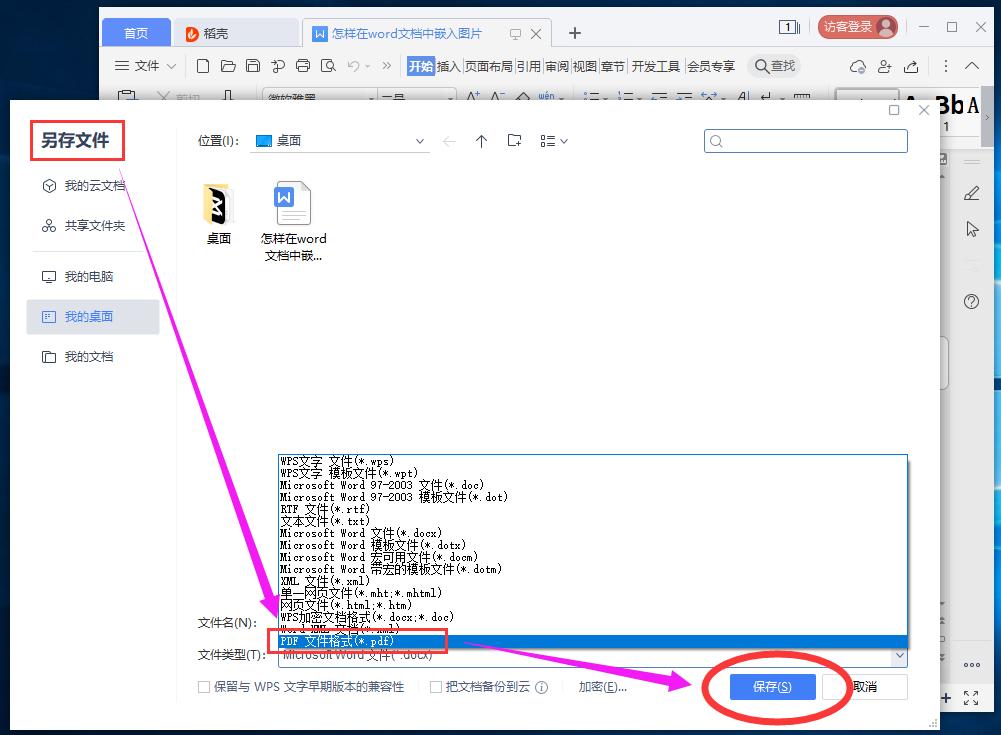Click the back navigation arrow

point(451,141)
